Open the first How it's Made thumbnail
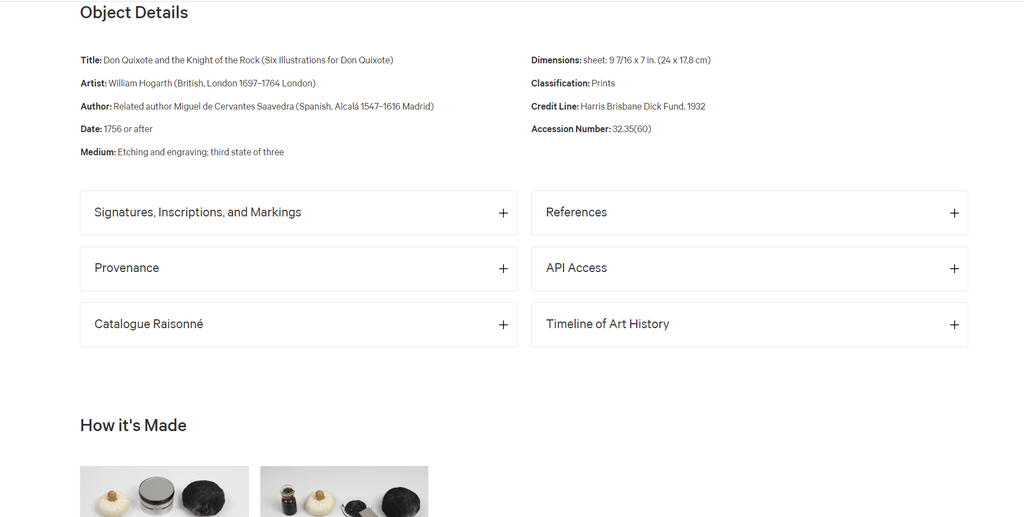Image resolution: width=1024 pixels, height=517 pixels. [x=165, y=492]
